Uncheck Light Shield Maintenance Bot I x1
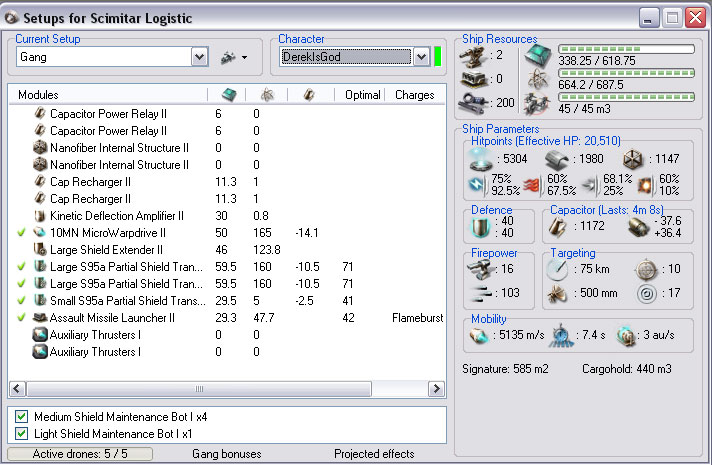 pyautogui.click(x=21, y=434)
